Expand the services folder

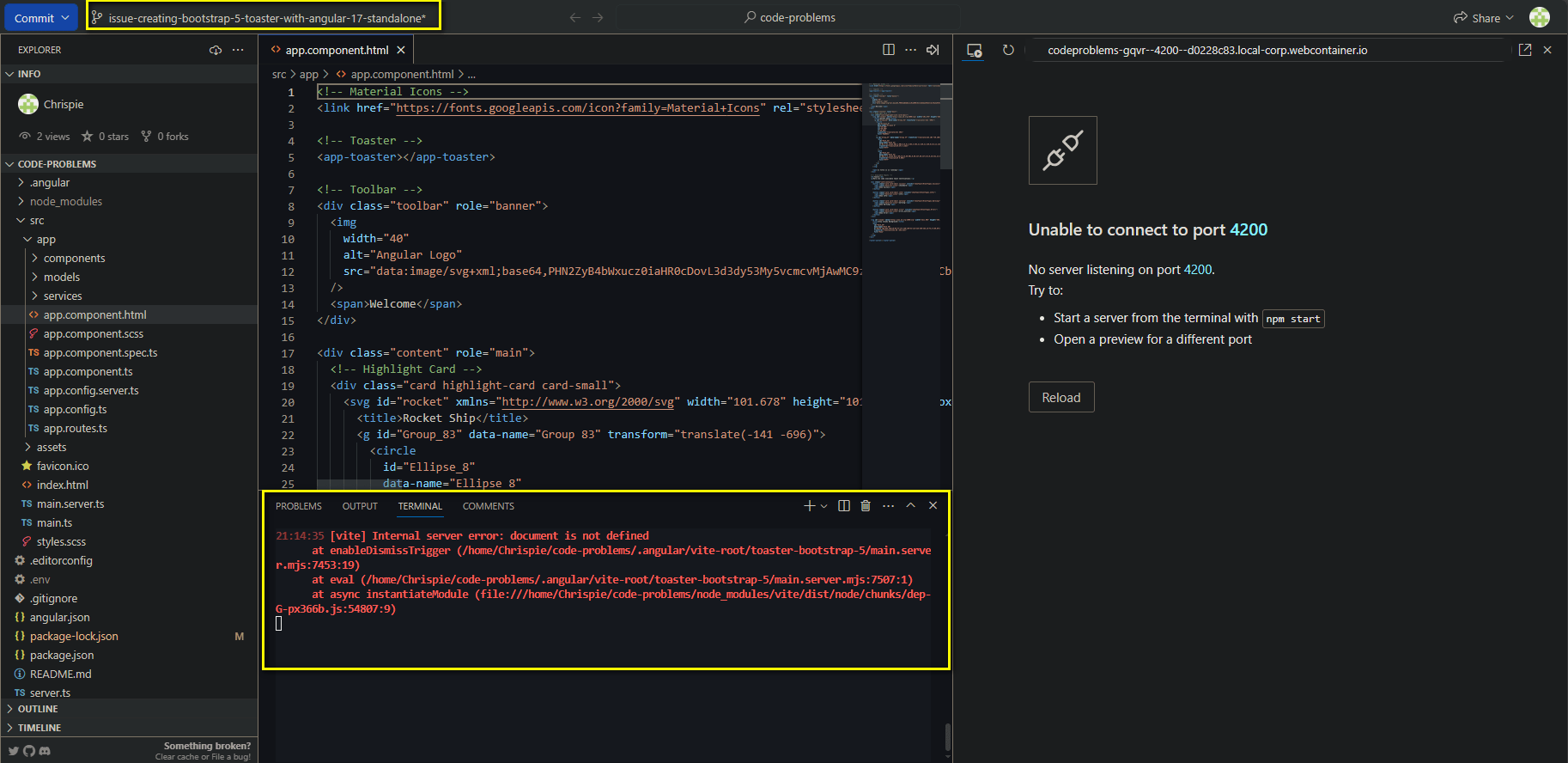pyautogui.click(x=129, y=296)
